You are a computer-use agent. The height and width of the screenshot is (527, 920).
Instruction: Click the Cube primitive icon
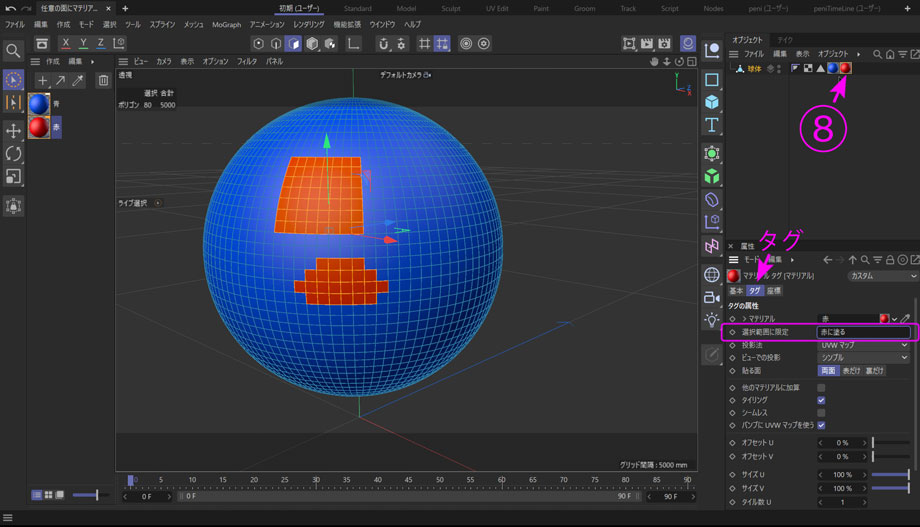(x=712, y=102)
